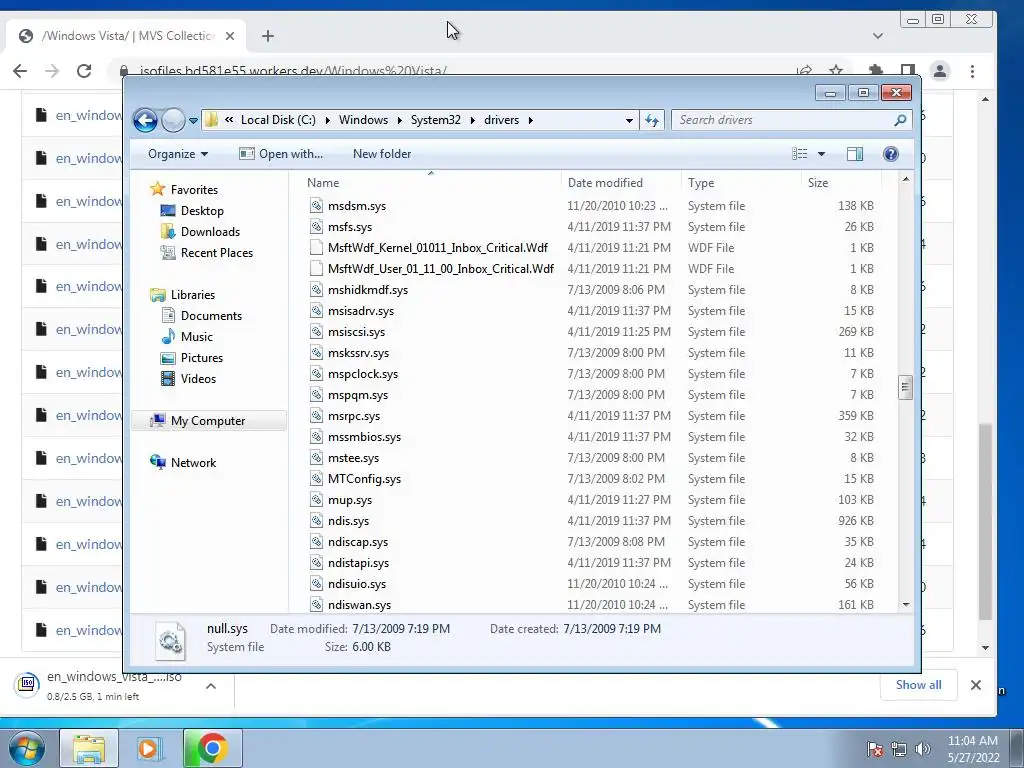Select mspqm.sys file icon

tap(316, 394)
